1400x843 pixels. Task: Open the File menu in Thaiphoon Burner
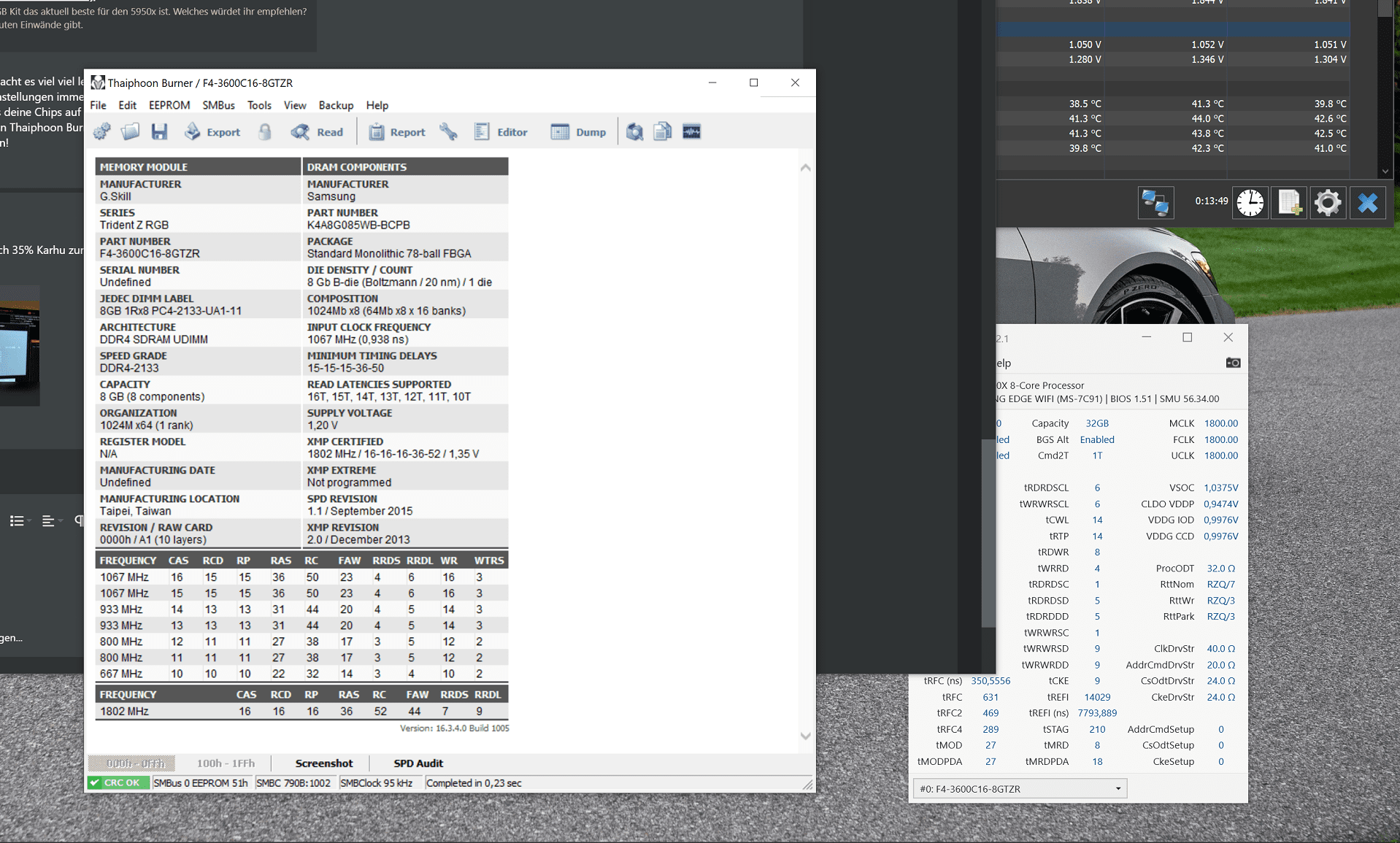pos(98,105)
